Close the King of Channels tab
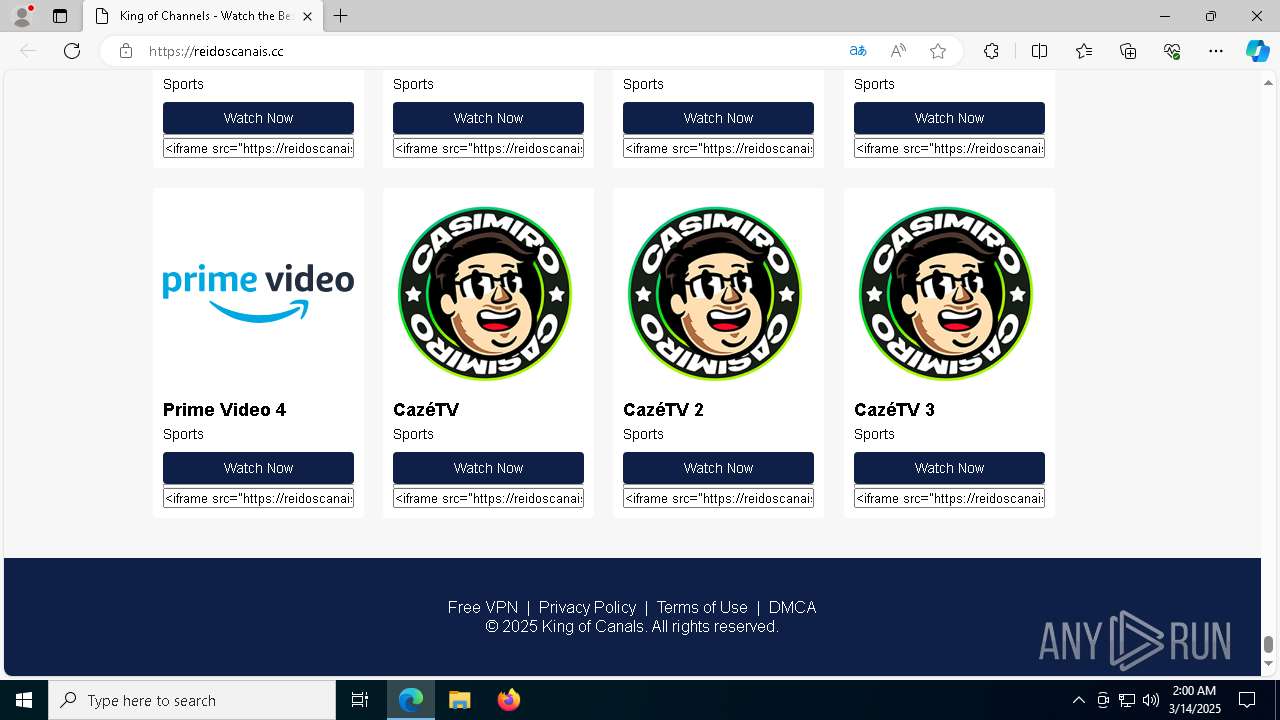Viewport: 1280px width, 720px height. coord(307,16)
